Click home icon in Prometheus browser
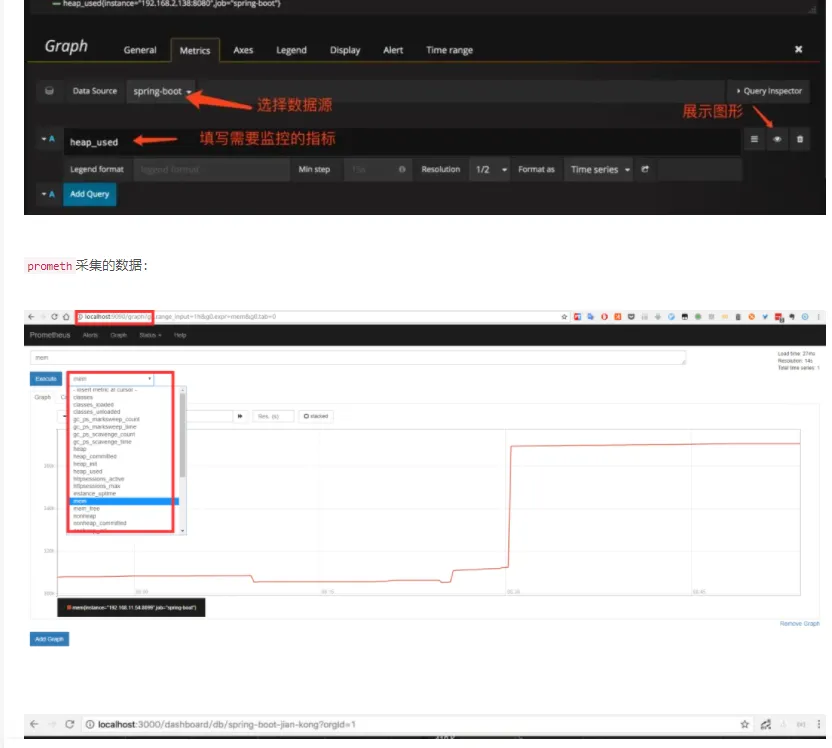The width and height of the screenshot is (832, 748). click(66, 317)
